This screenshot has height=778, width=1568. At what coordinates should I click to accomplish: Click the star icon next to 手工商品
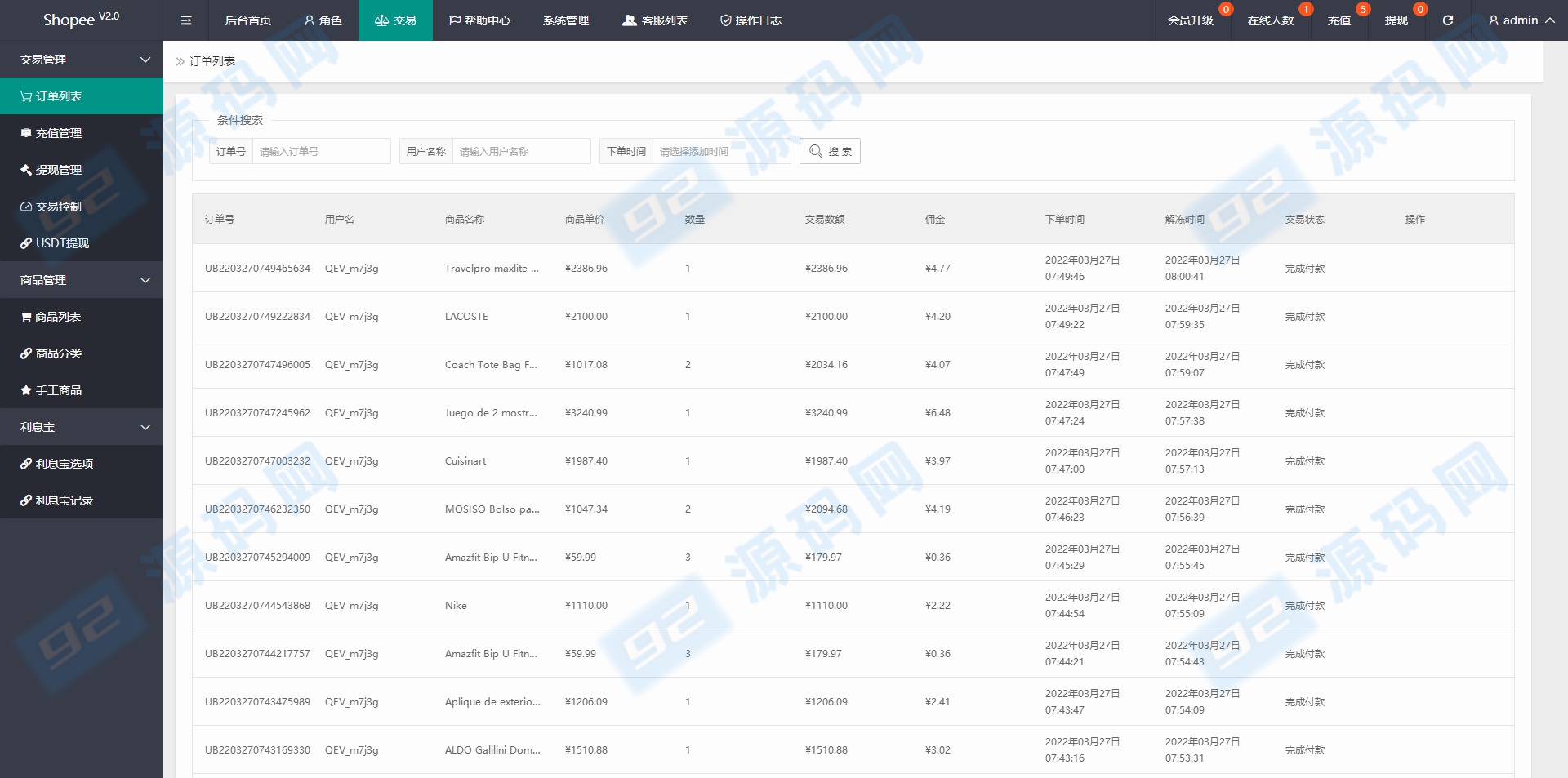(x=26, y=390)
